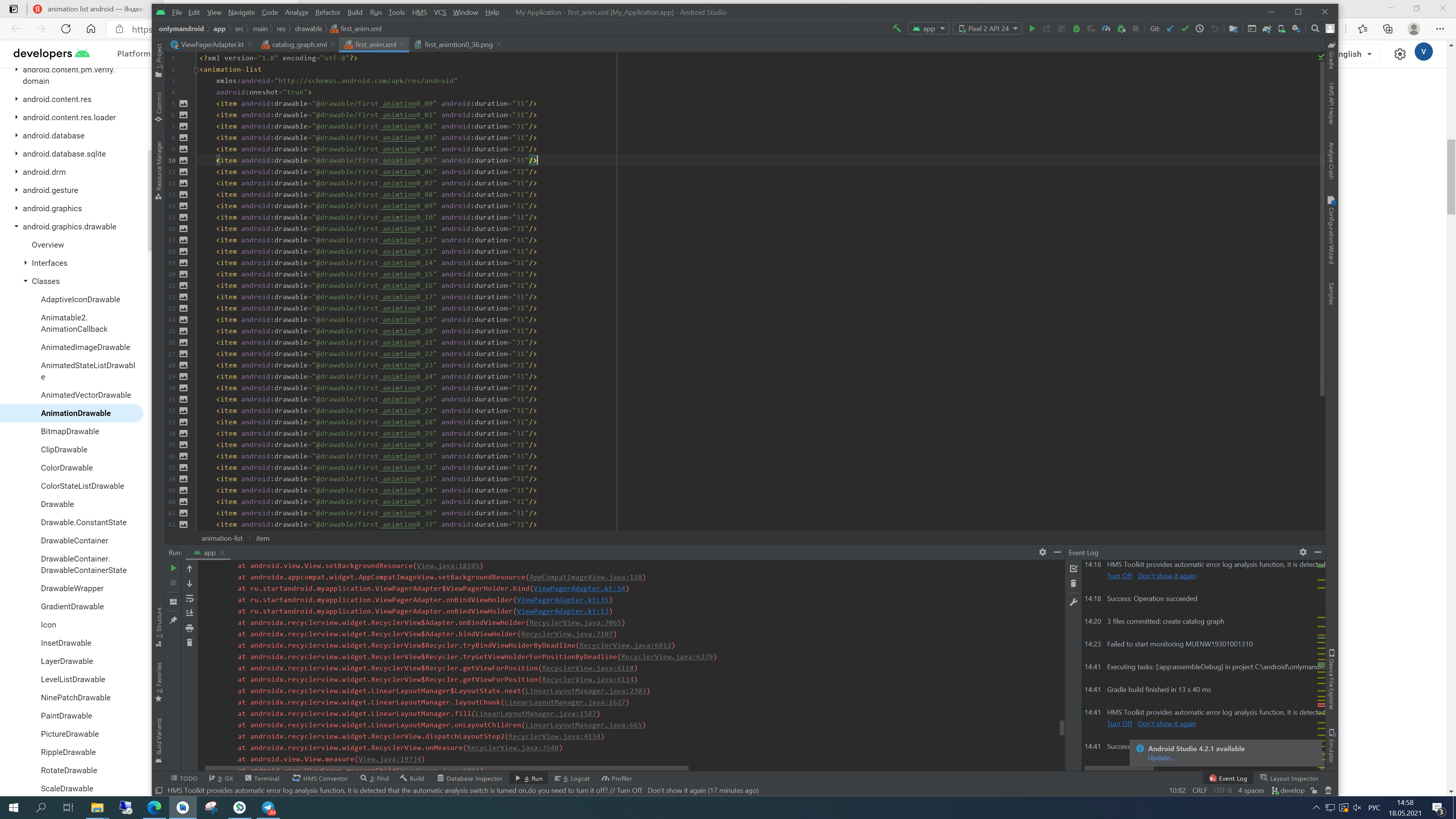Open File Explorer from taskbar
Screen dimensions: 1456x819
(97, 807)
